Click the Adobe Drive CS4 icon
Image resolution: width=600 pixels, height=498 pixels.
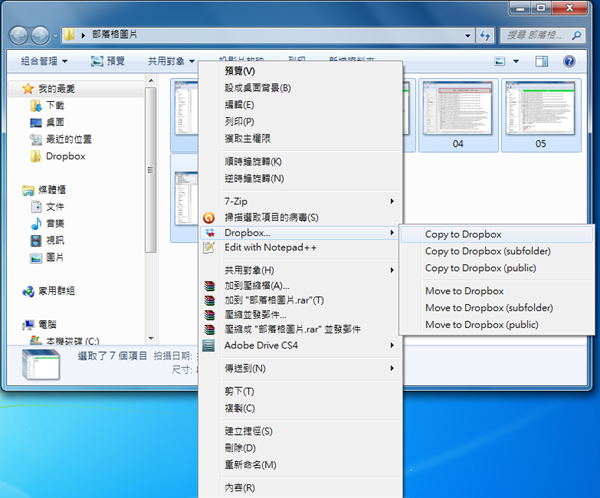click(x=209, y=346)
